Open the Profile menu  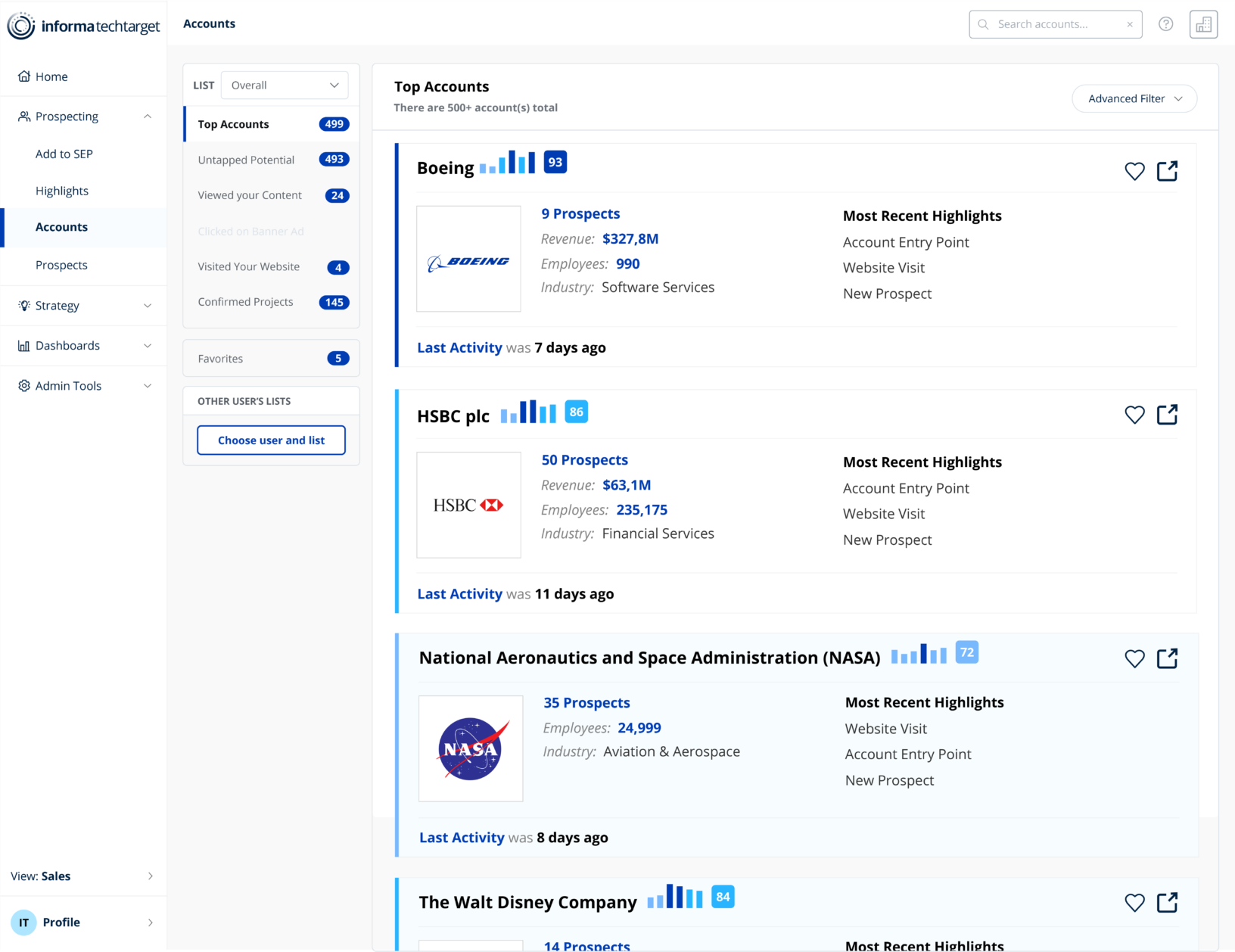click(x=83, y=922)
